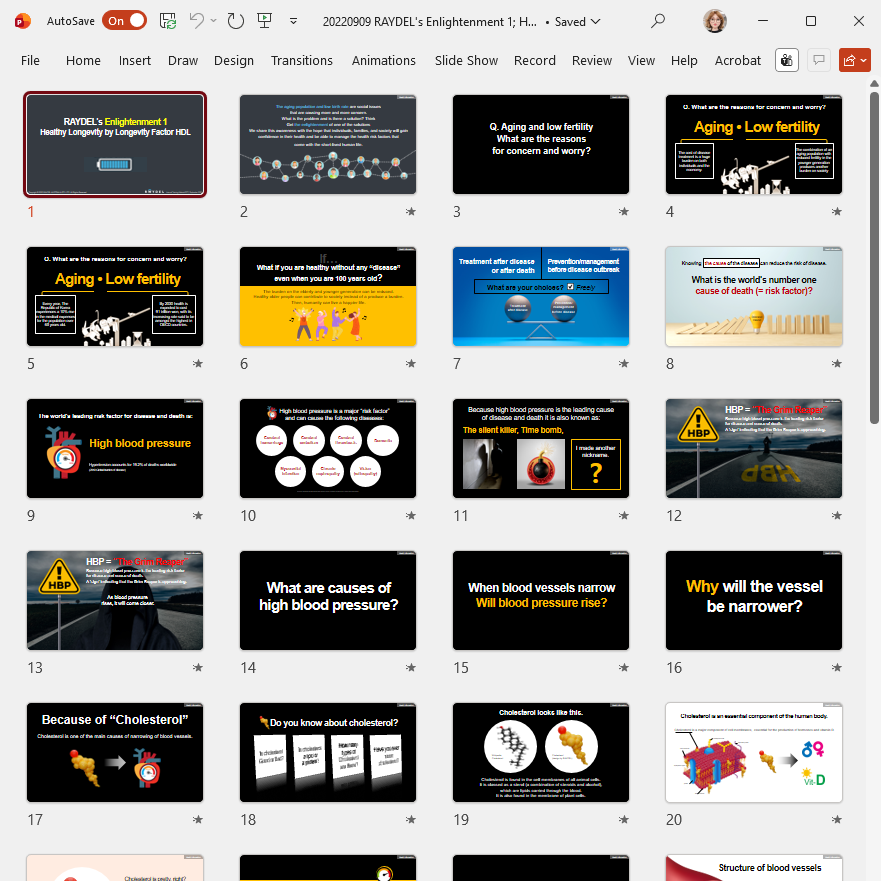Select slide 2 aging population thumbnail
Screen dimensions: 881x881
[328, 144]
